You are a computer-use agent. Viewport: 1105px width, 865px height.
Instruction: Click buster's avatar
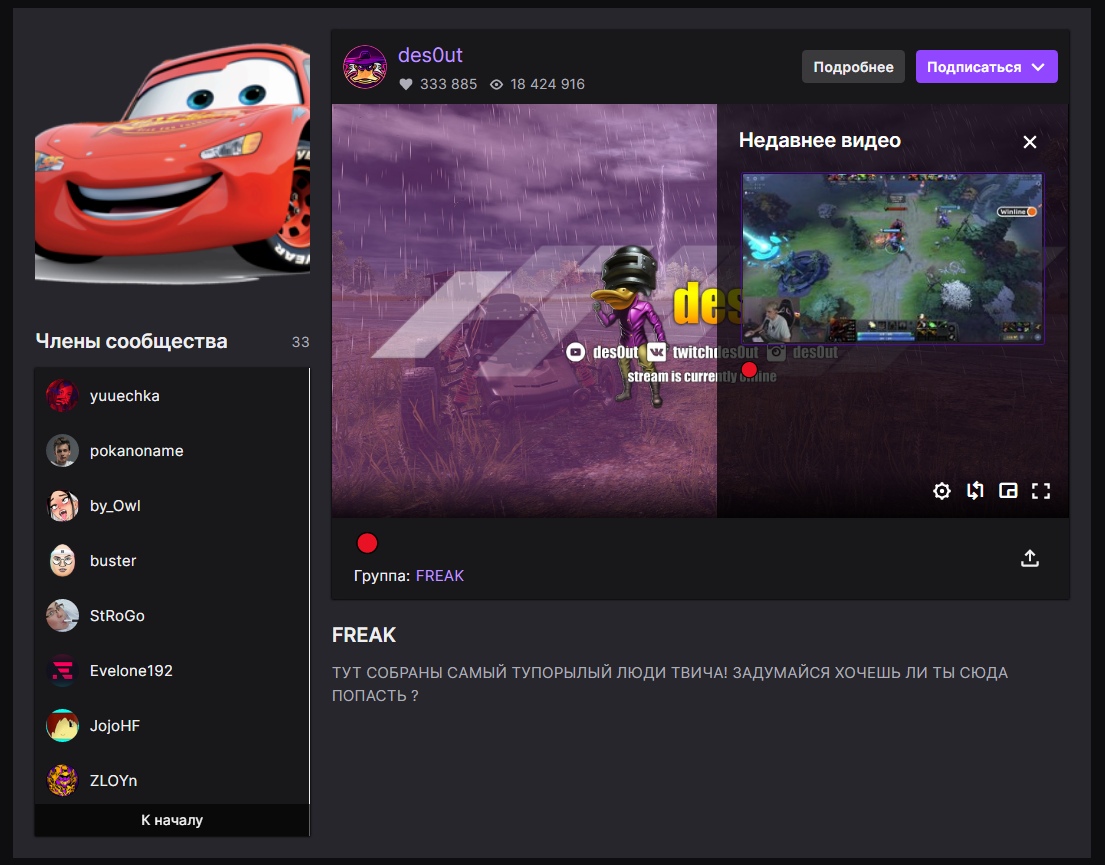(x=63, y=560)
